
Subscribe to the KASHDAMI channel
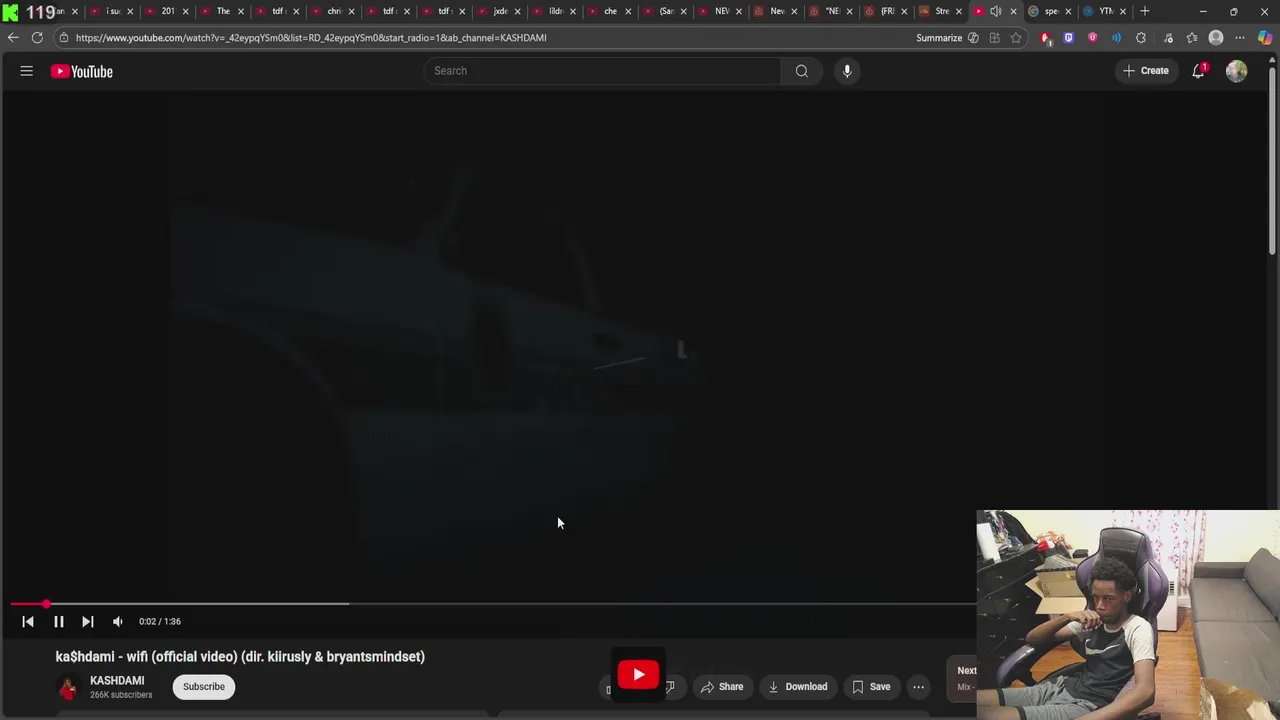tap(204, 686)
